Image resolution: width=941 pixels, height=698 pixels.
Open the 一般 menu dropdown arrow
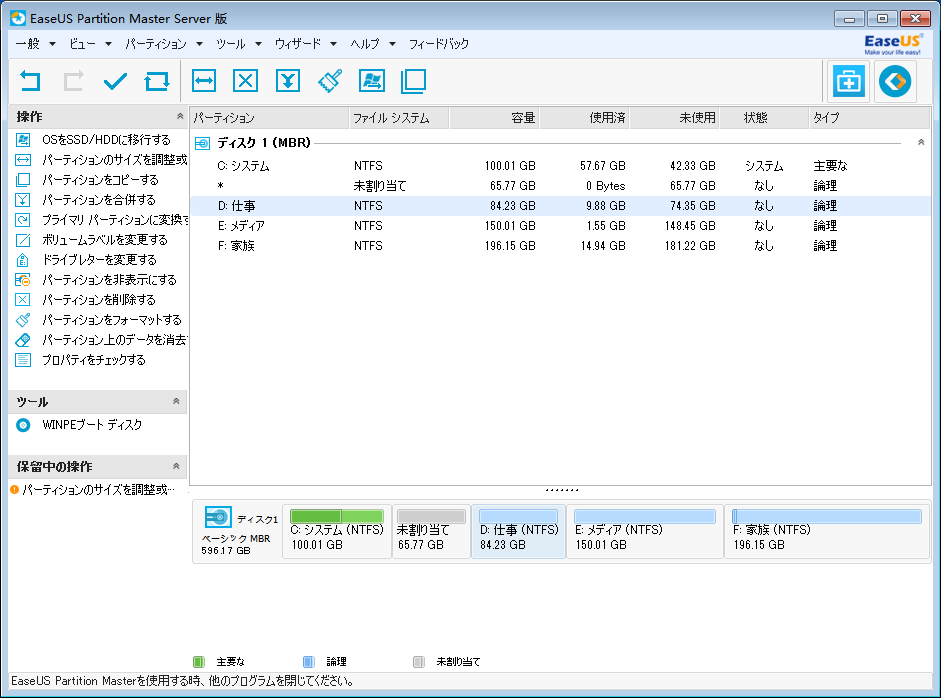[x=52, y=44]
